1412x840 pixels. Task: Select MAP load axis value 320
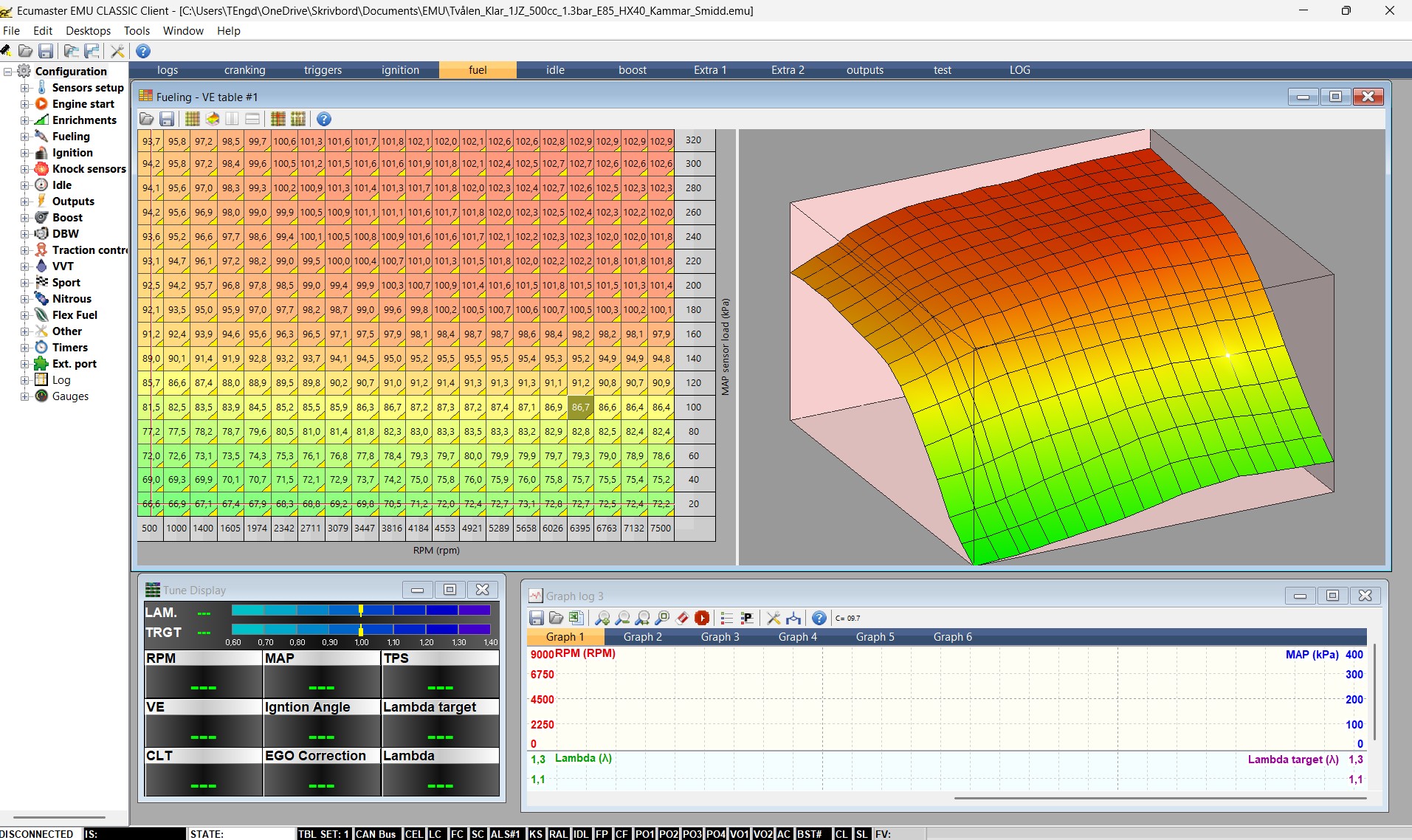pos(694,140)
